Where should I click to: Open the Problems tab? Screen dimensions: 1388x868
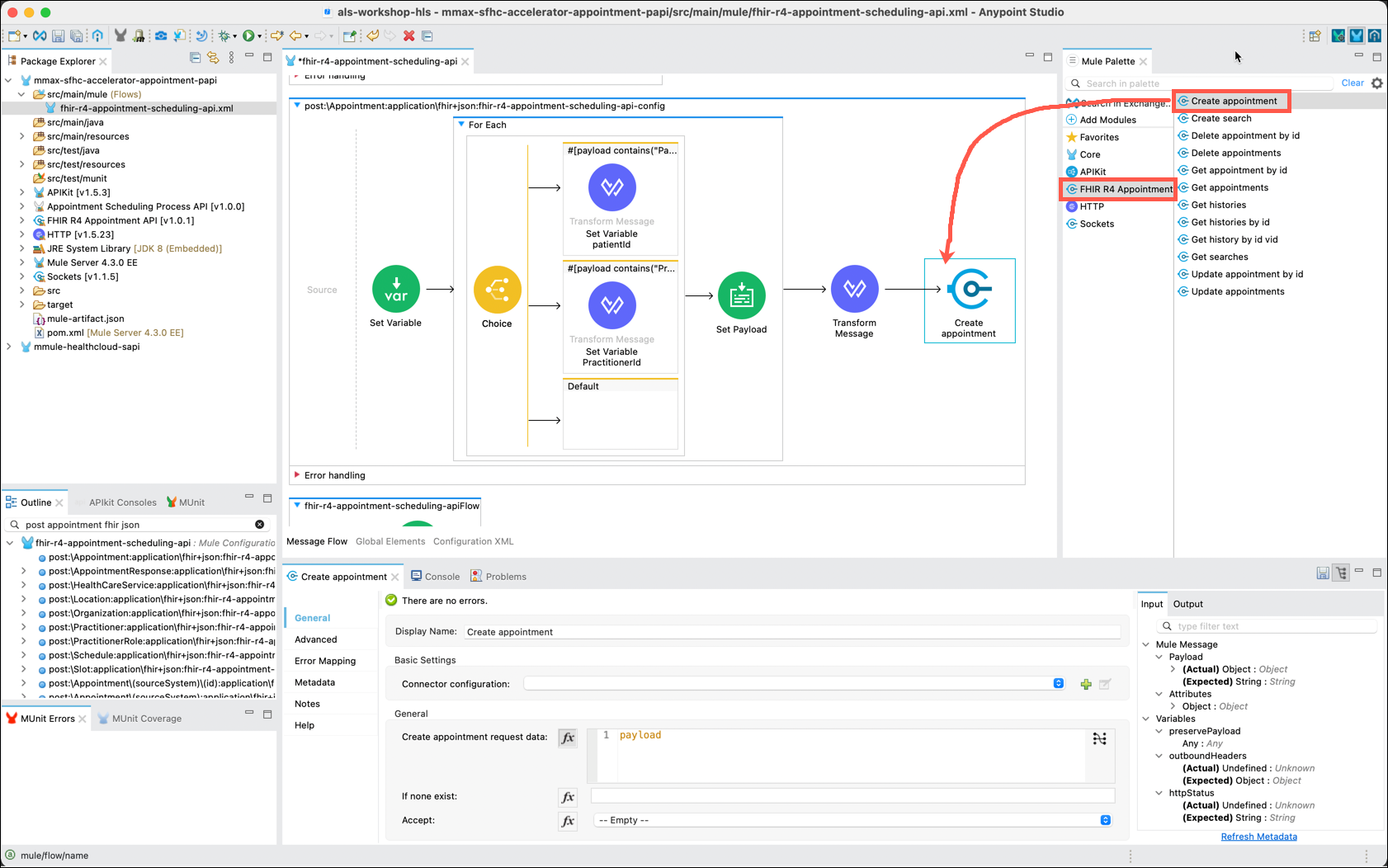point(498,576)
